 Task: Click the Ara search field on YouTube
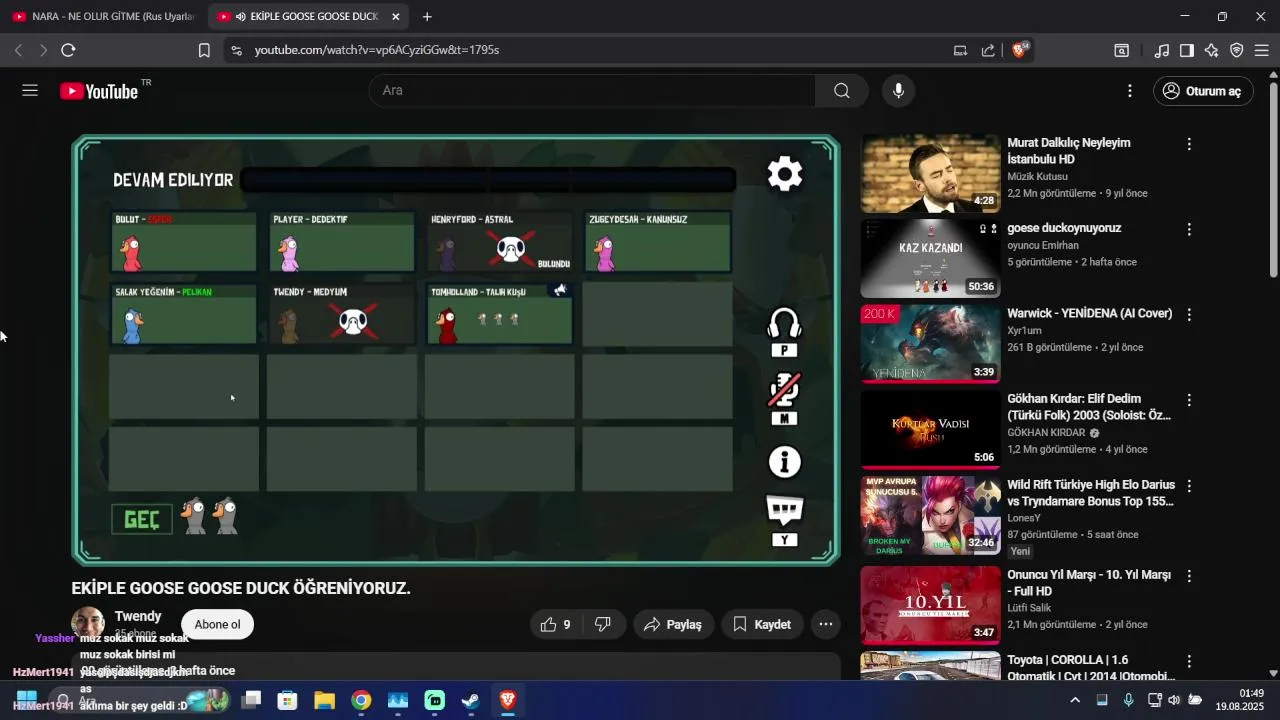pos(593,91)
